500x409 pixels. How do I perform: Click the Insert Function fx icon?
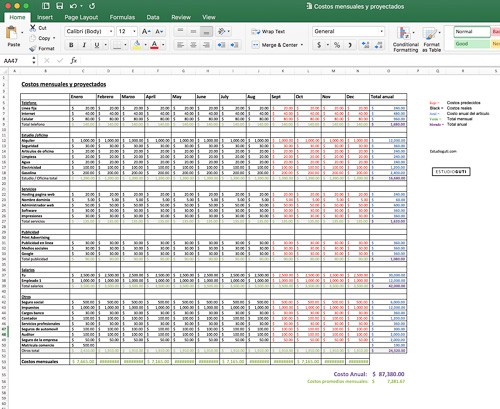click(x=74, y=60)
